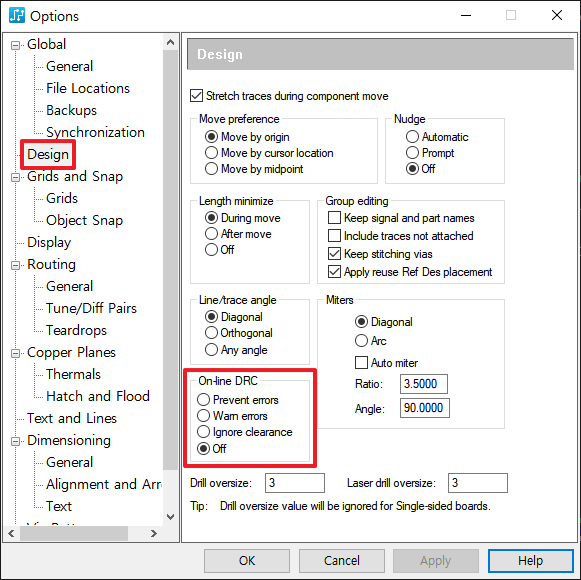
Task: Enable Keep signal and part names
Action: (334, 218)
